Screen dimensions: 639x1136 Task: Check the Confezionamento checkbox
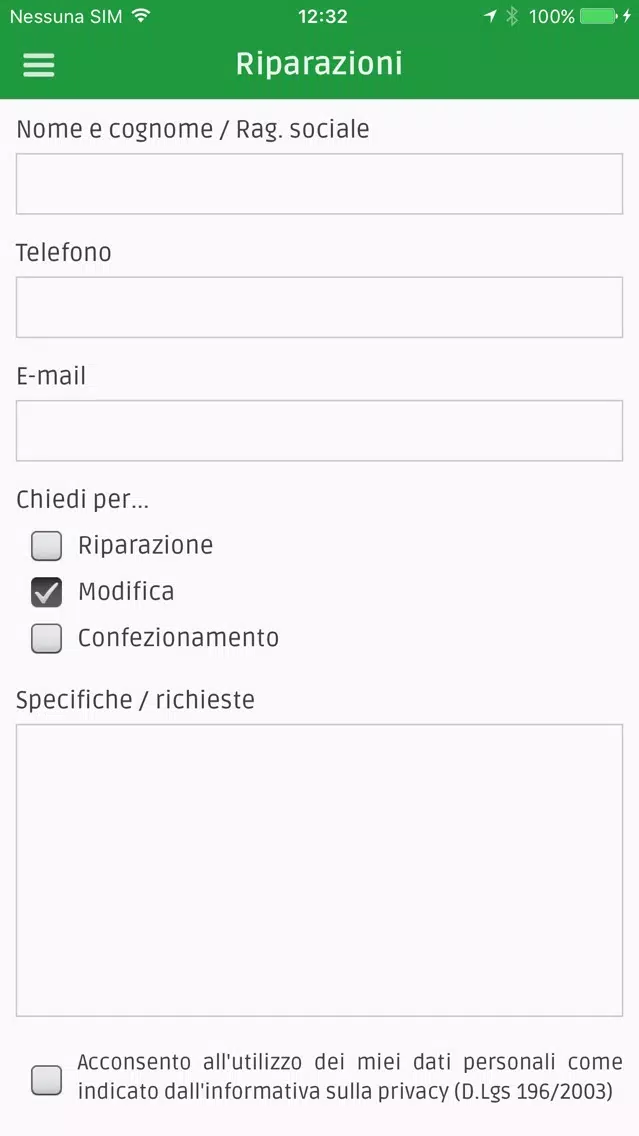46,638
